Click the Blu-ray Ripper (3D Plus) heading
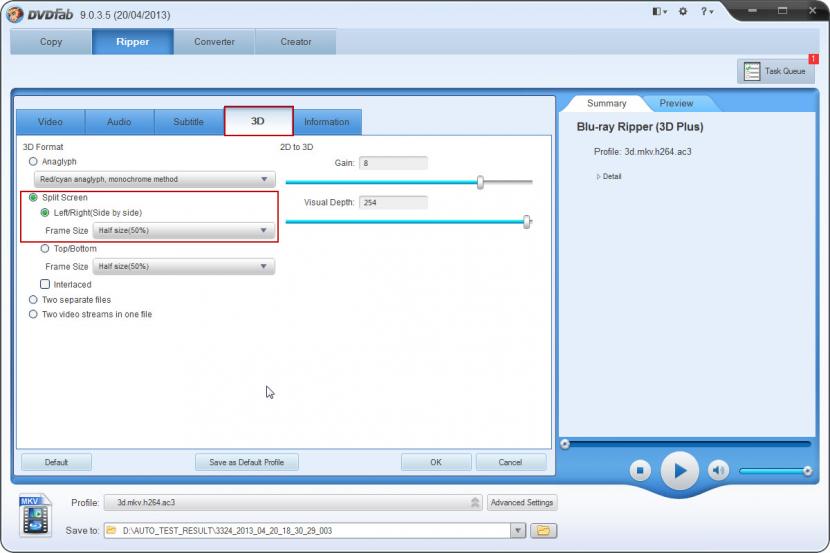 click(x=640, y=127)
